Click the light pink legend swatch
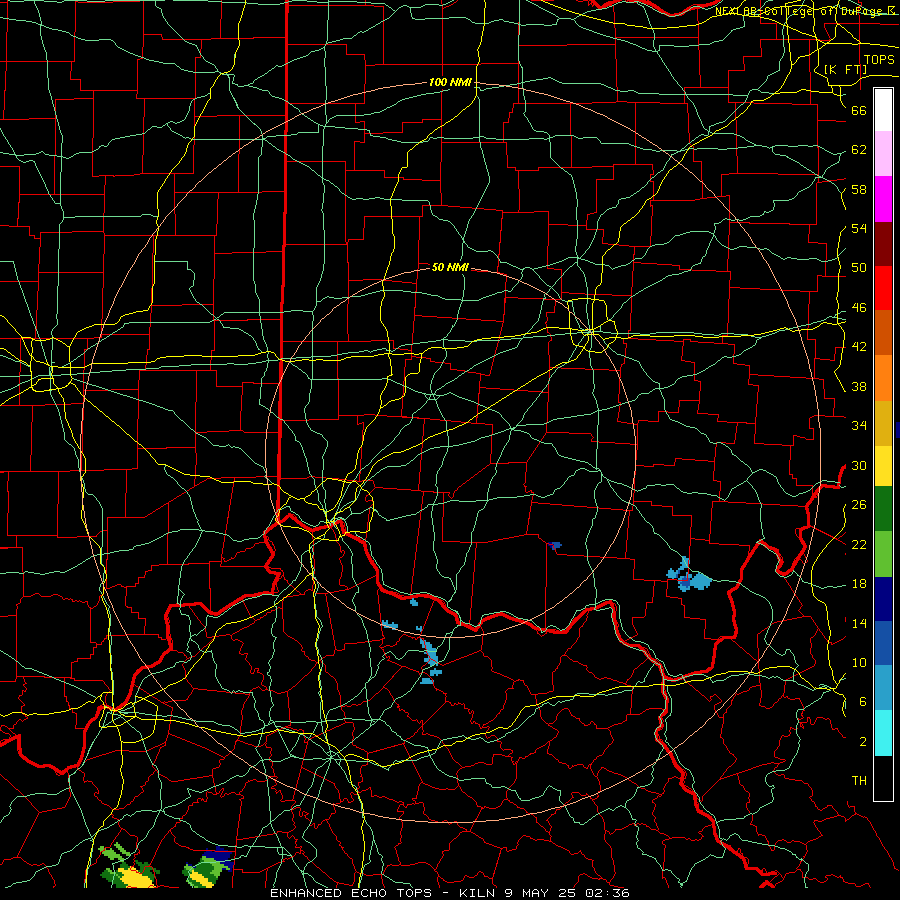 pos(883,153)
